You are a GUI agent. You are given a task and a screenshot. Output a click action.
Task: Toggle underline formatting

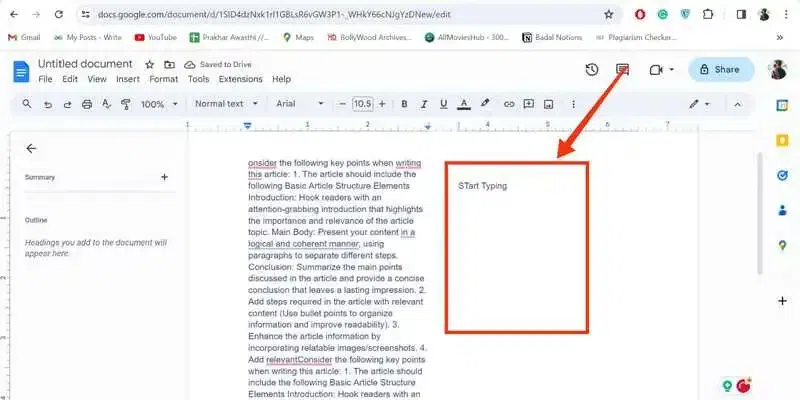click(443, 104)
